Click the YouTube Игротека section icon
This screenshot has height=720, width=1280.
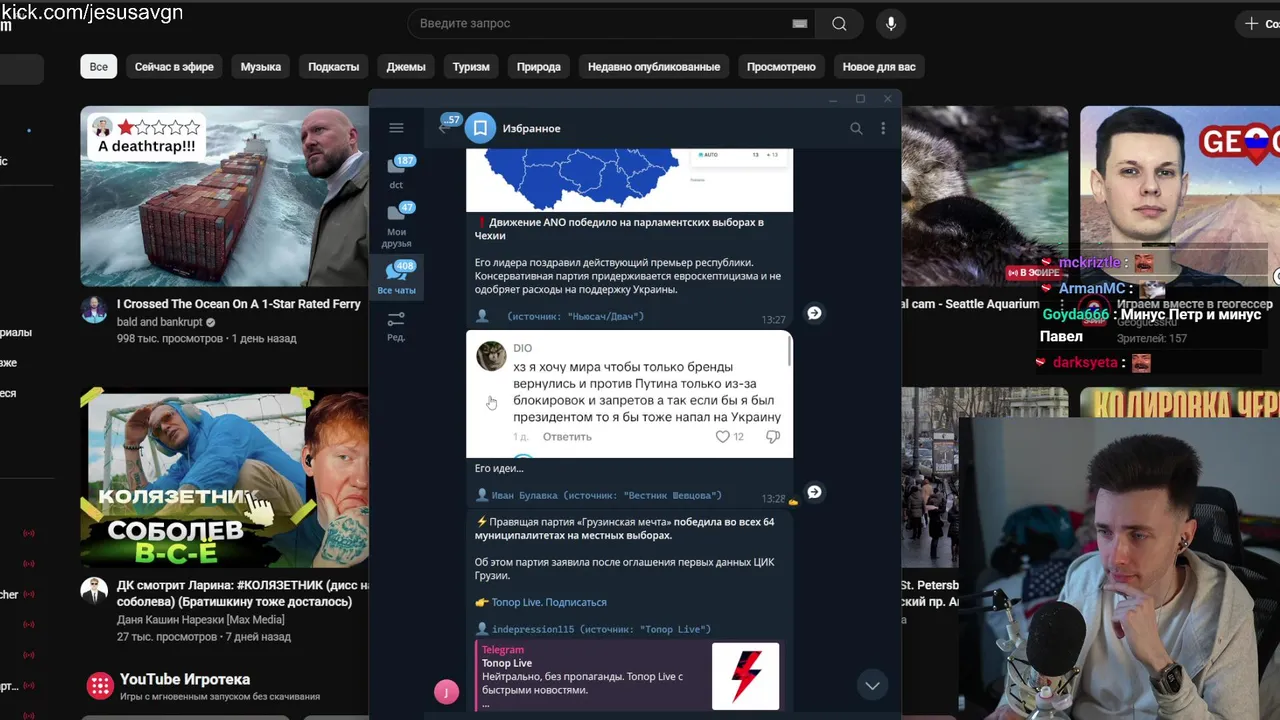point(100,685)
